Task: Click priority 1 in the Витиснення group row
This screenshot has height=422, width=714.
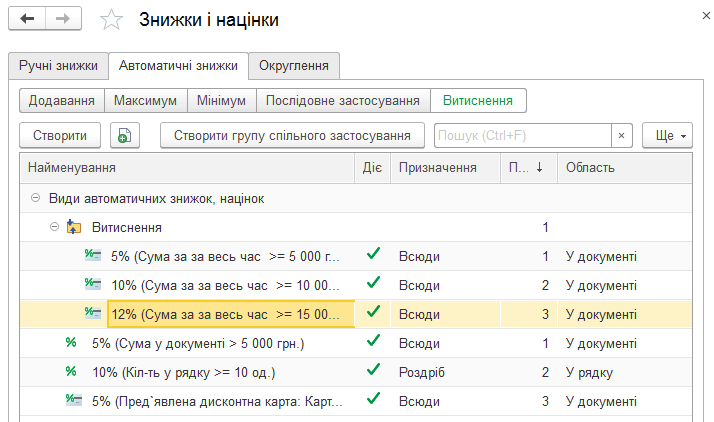Action: click(545, 227)
